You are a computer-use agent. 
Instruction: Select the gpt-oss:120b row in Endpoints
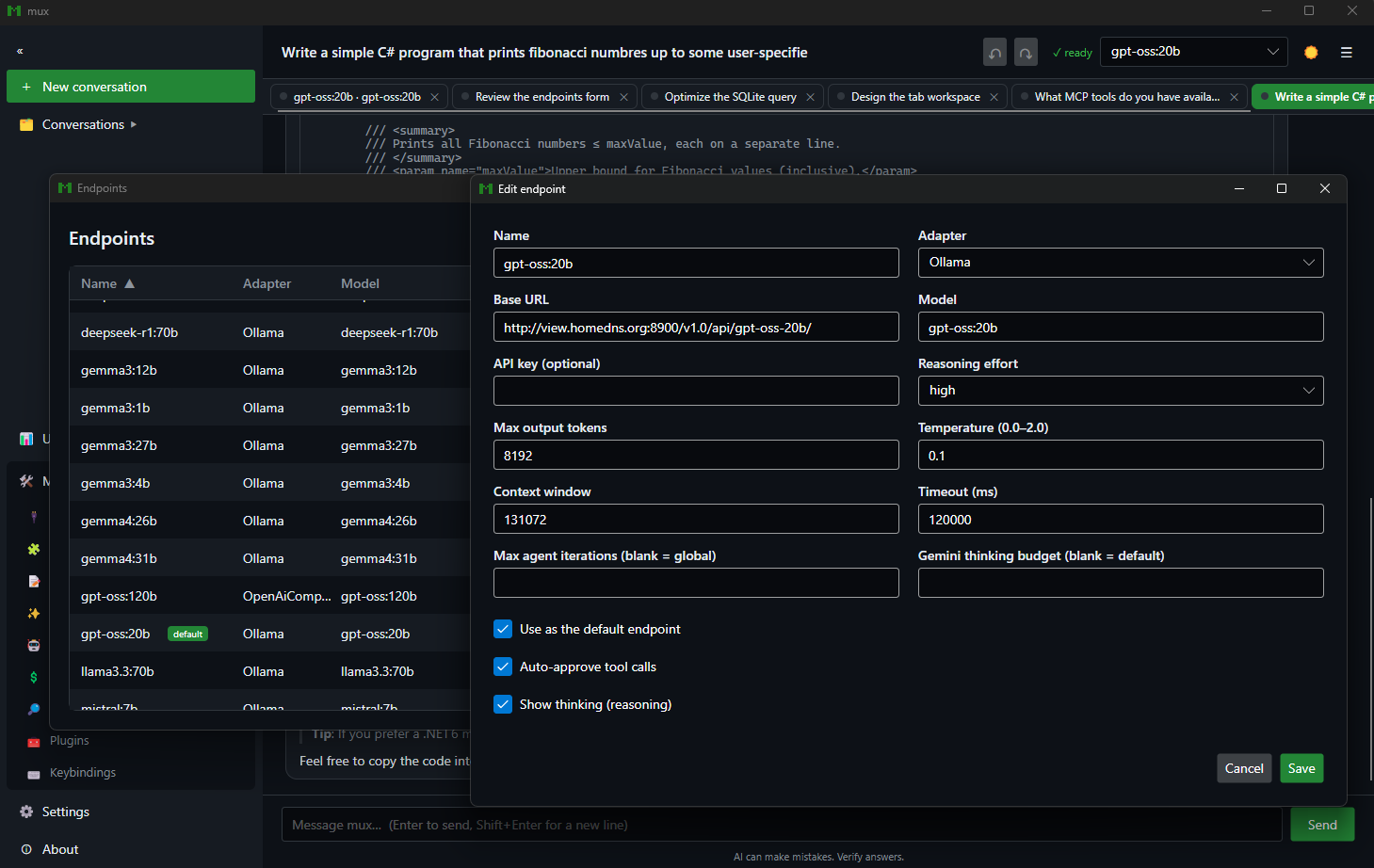[269, 596]
